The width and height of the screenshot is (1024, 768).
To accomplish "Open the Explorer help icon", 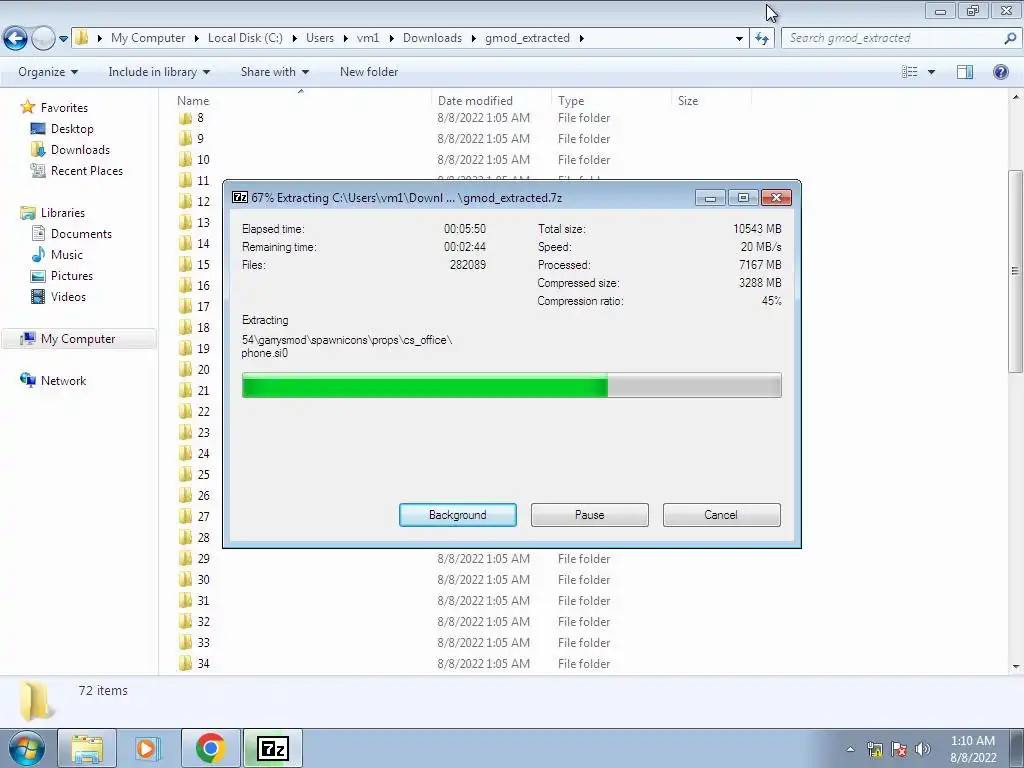I will [1000, 72].
